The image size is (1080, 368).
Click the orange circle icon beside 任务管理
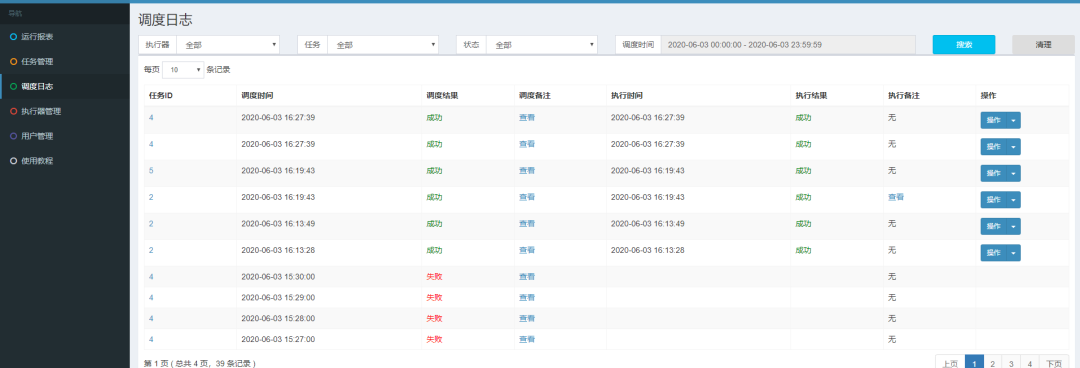point(14,61)
